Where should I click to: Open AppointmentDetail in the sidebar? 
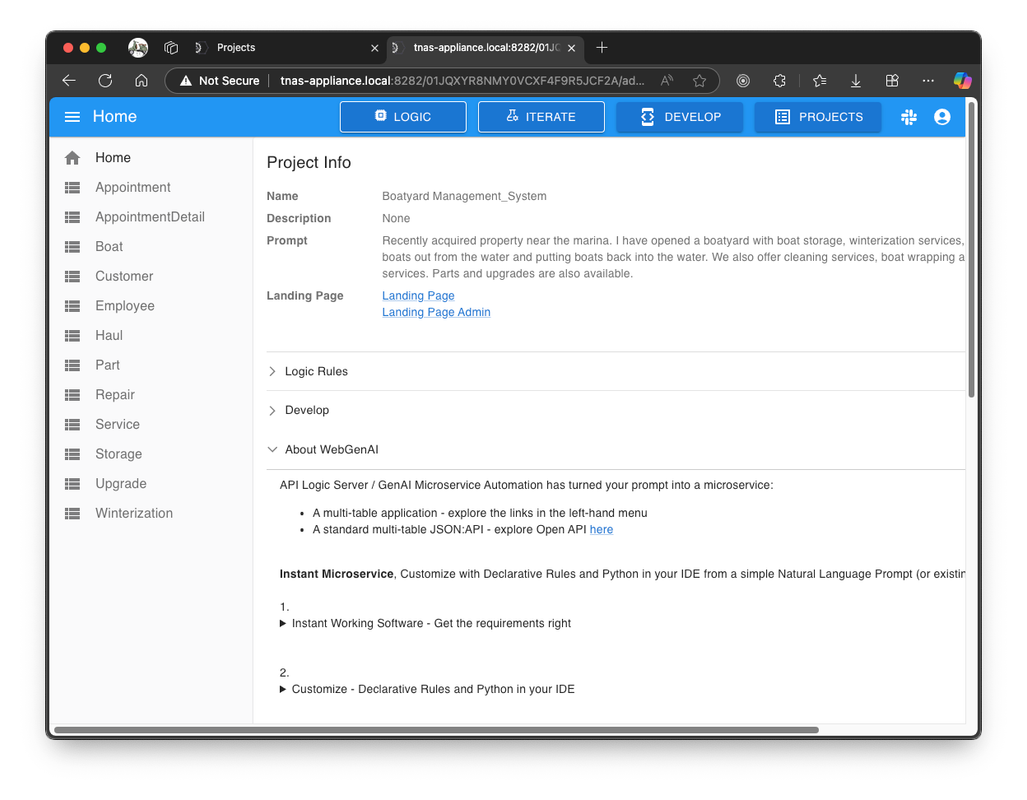[151, 217]
